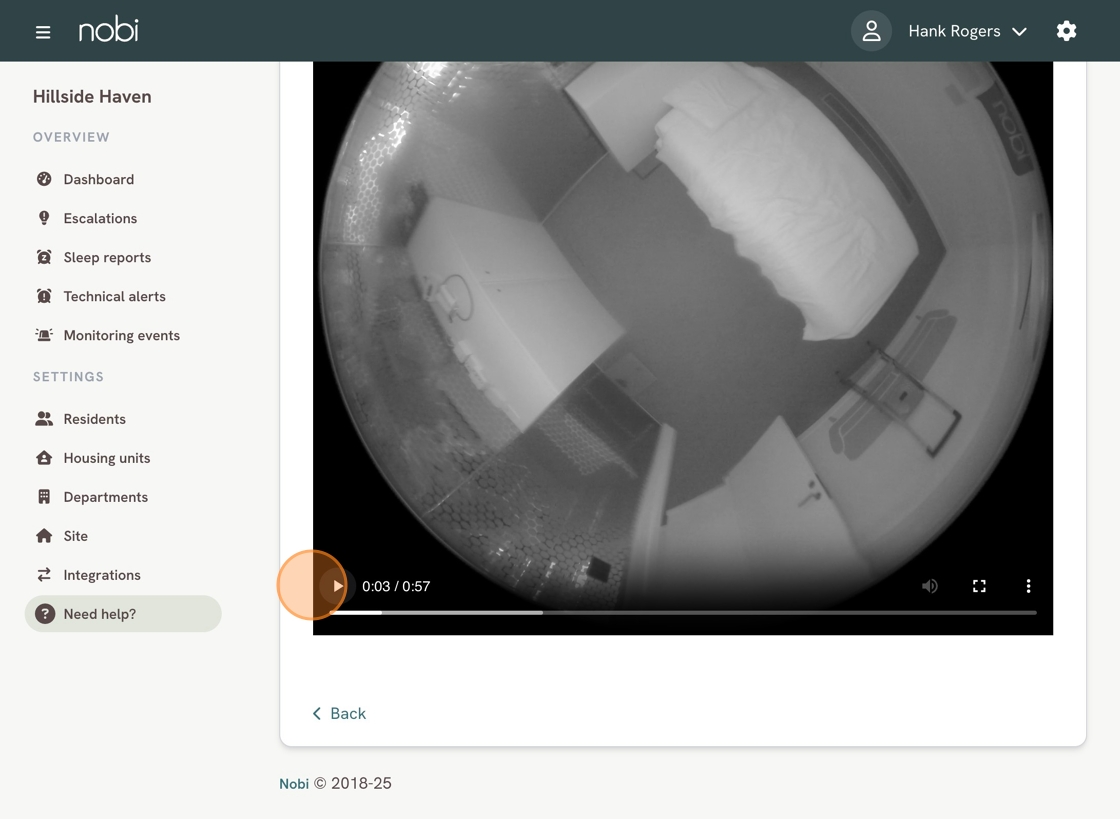1120x819 pixels.
Task: Enter fullscreen video mode
Action: [979, 586]
